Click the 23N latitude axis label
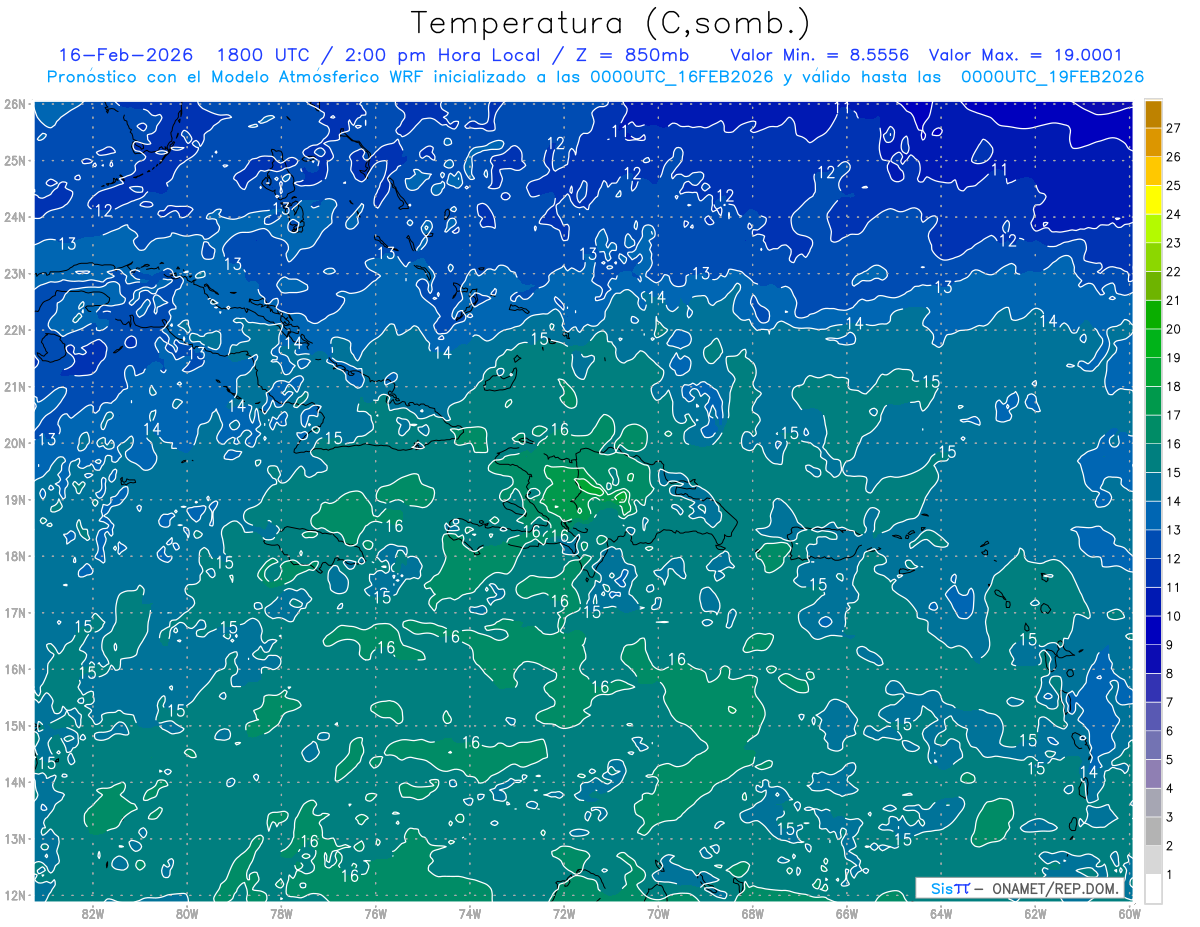Image resolution: width=1200 pixels, height=927 pixels. coord(15,273)
